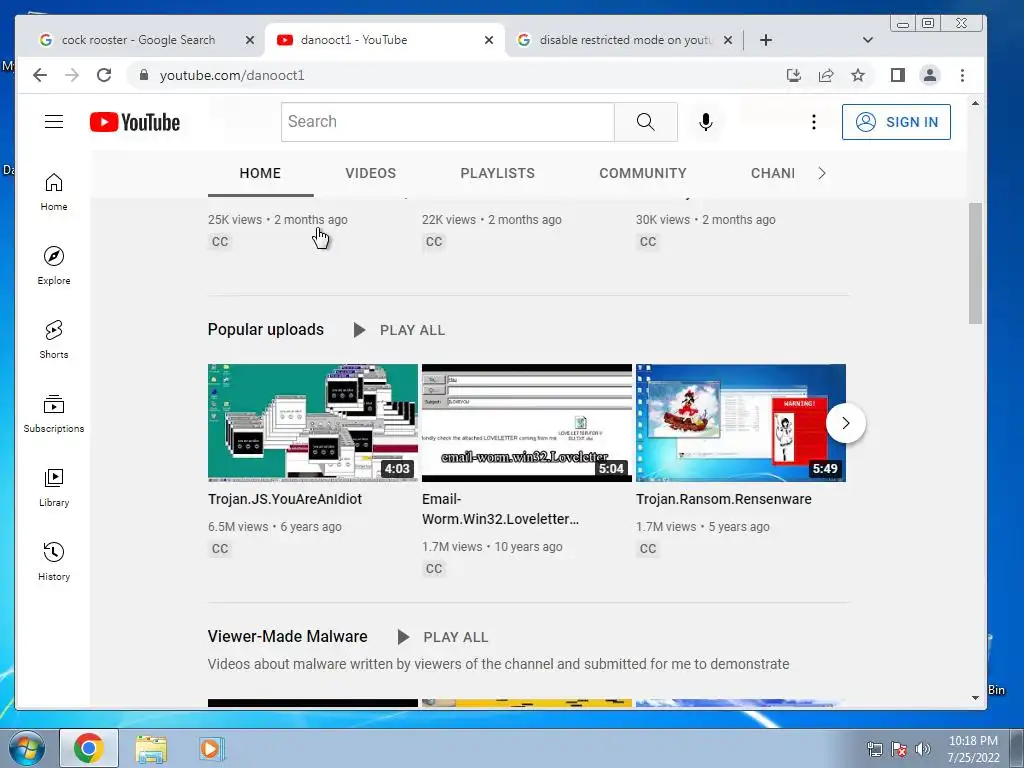Select the HOME channel tab
1024x768 pixels.
[260, 173]
